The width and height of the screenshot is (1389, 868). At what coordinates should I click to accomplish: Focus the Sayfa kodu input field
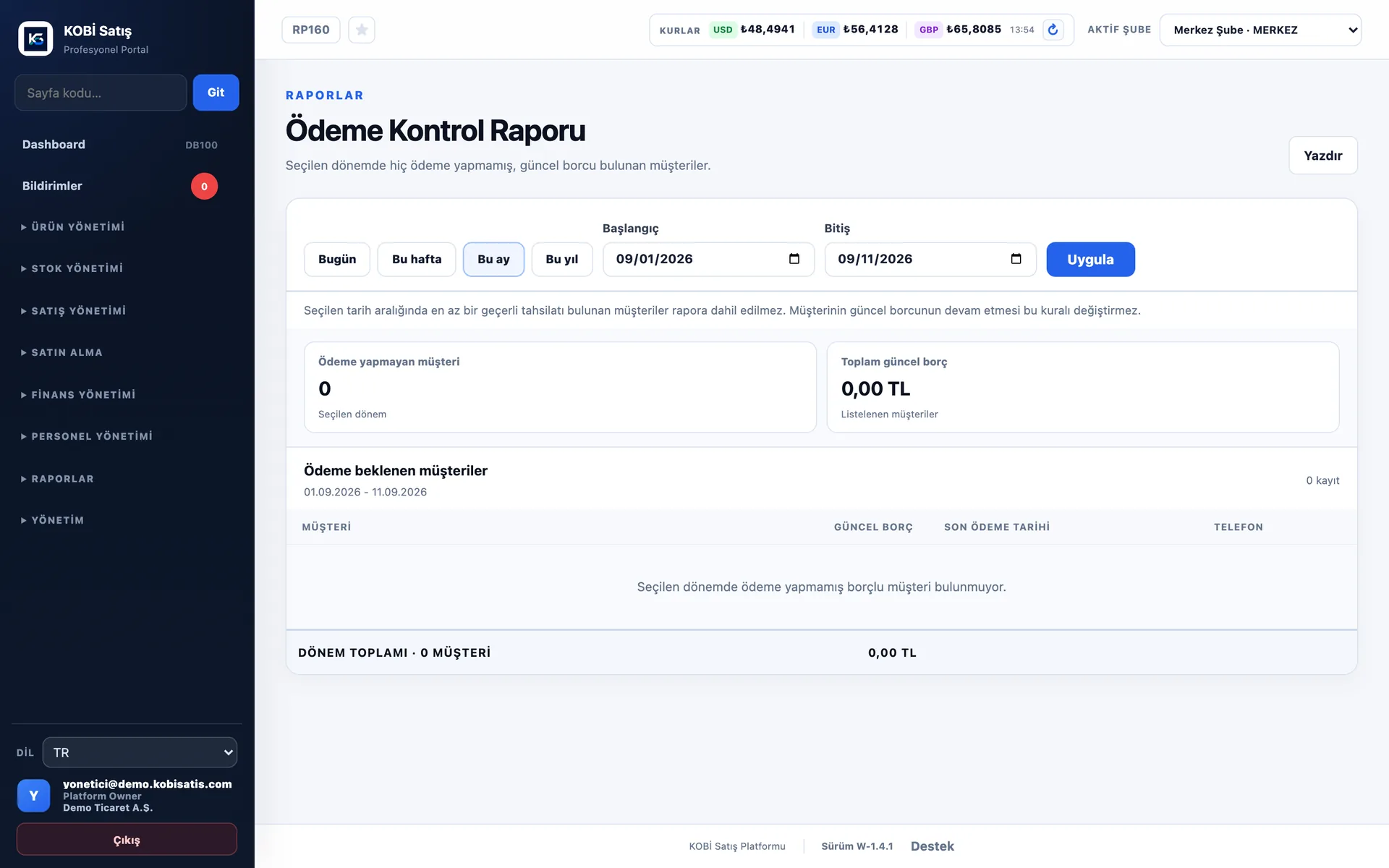[x=101, y=93]
